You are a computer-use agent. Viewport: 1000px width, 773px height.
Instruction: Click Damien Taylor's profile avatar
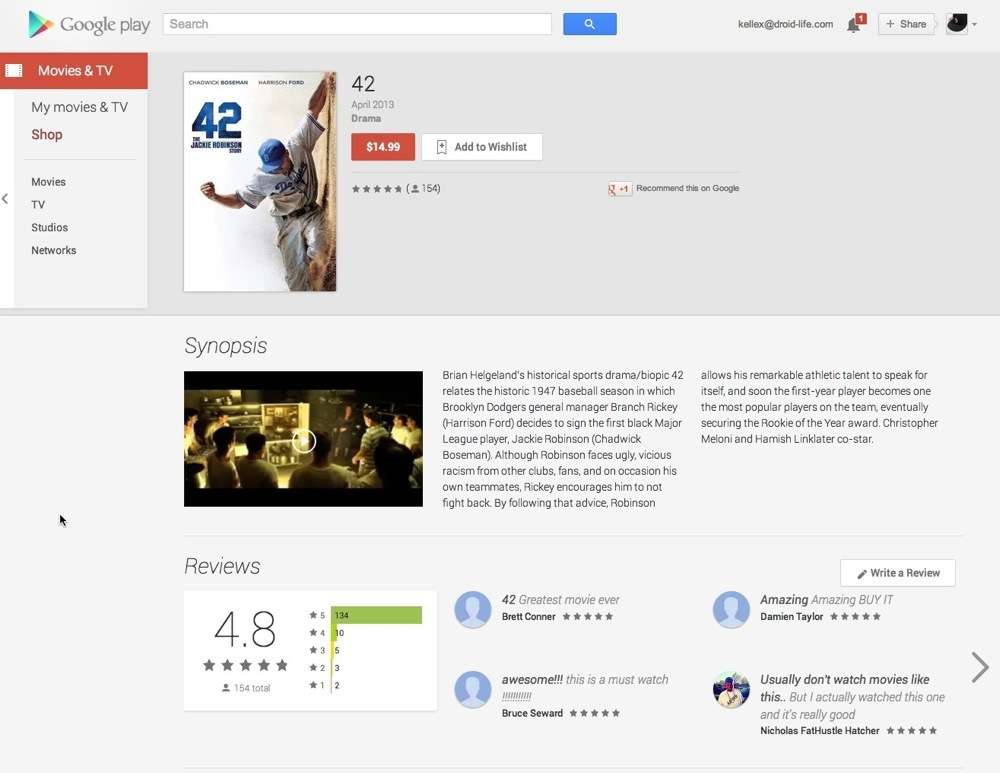point(731,609)
